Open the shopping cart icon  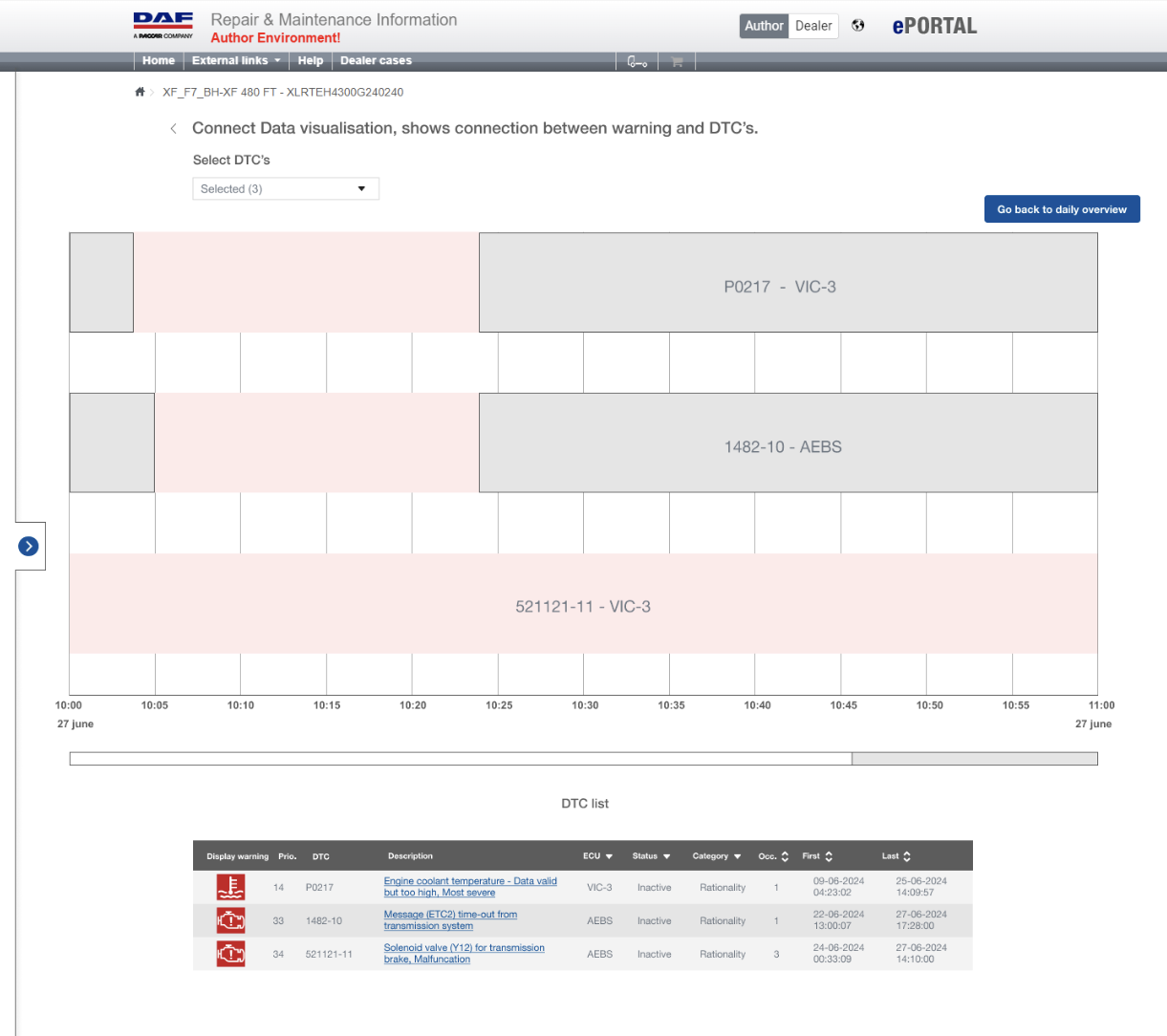coord(677,61)
